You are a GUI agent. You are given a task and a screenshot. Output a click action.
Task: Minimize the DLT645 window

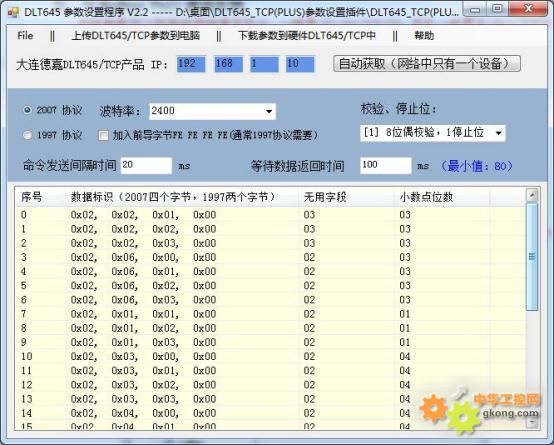(475, 9)
